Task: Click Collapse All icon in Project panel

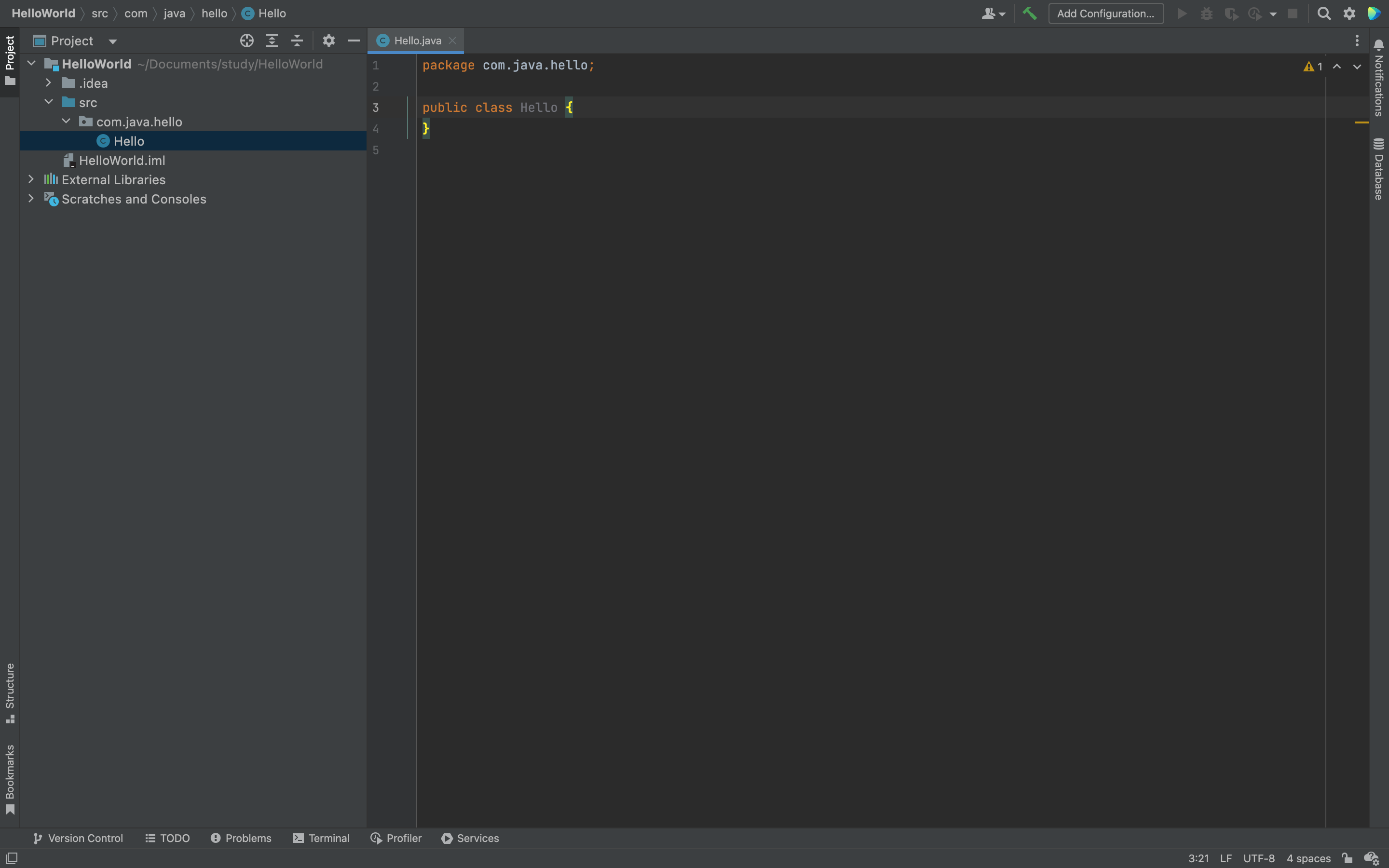Action: click(297, 41)
